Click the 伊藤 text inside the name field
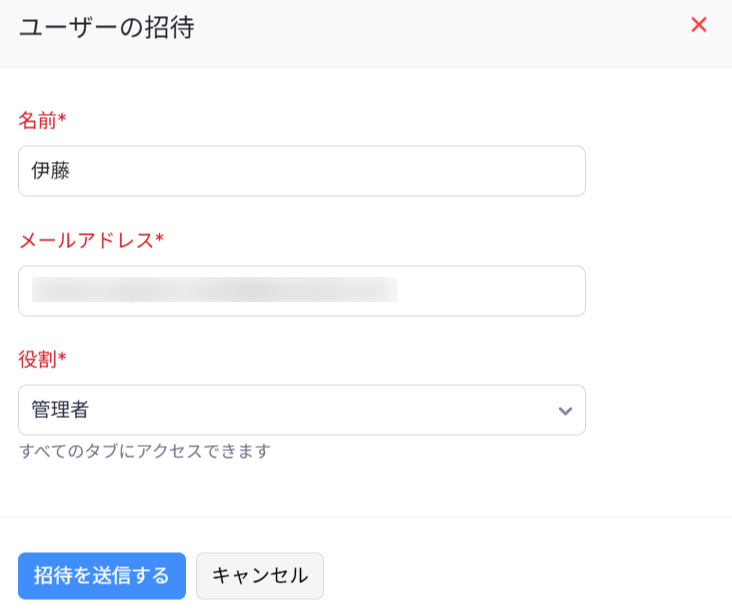Image resolution: width=732 pixels, height=613 pixels. tap(51, 171)
